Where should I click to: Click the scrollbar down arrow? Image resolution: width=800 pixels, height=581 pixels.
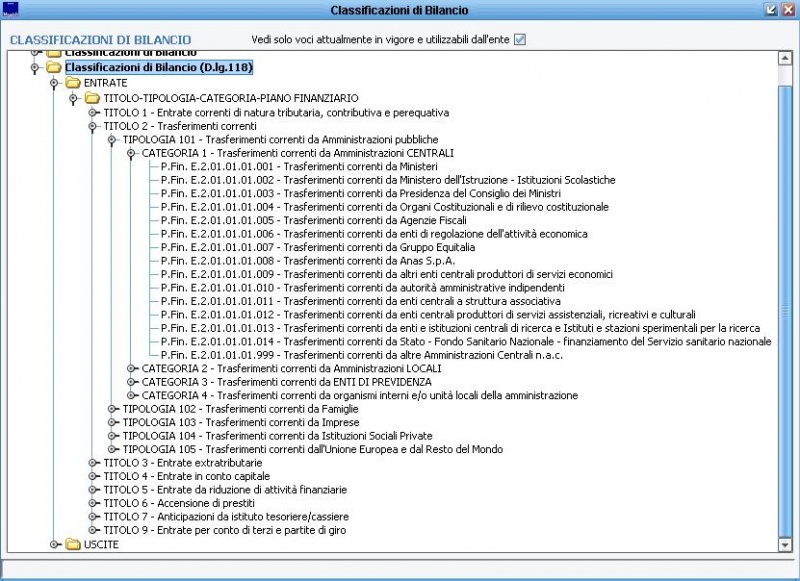(x=785, y=545)
